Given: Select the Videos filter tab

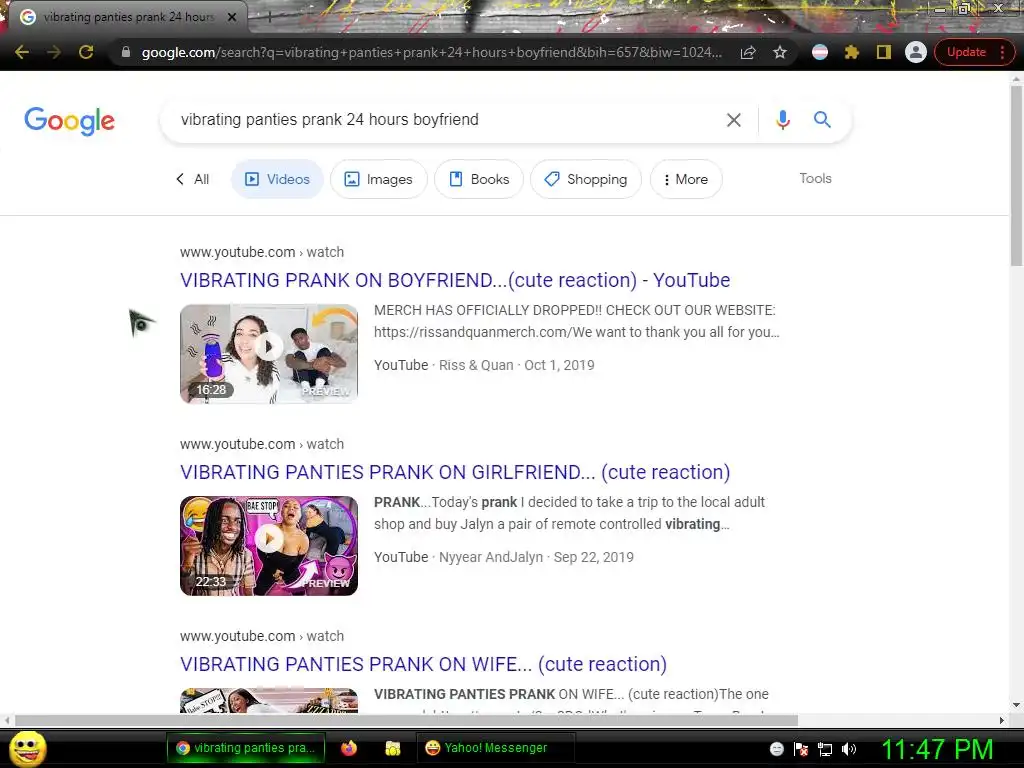Looking at the screenshot, I should point(277,179).
